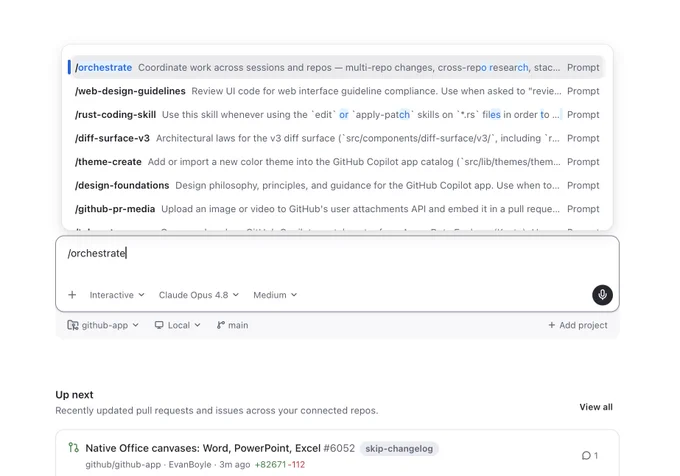Click the +82671 additions count
The height and width of the screenshot is (476, 680).
pyautogui.click(x=270, y=464)
